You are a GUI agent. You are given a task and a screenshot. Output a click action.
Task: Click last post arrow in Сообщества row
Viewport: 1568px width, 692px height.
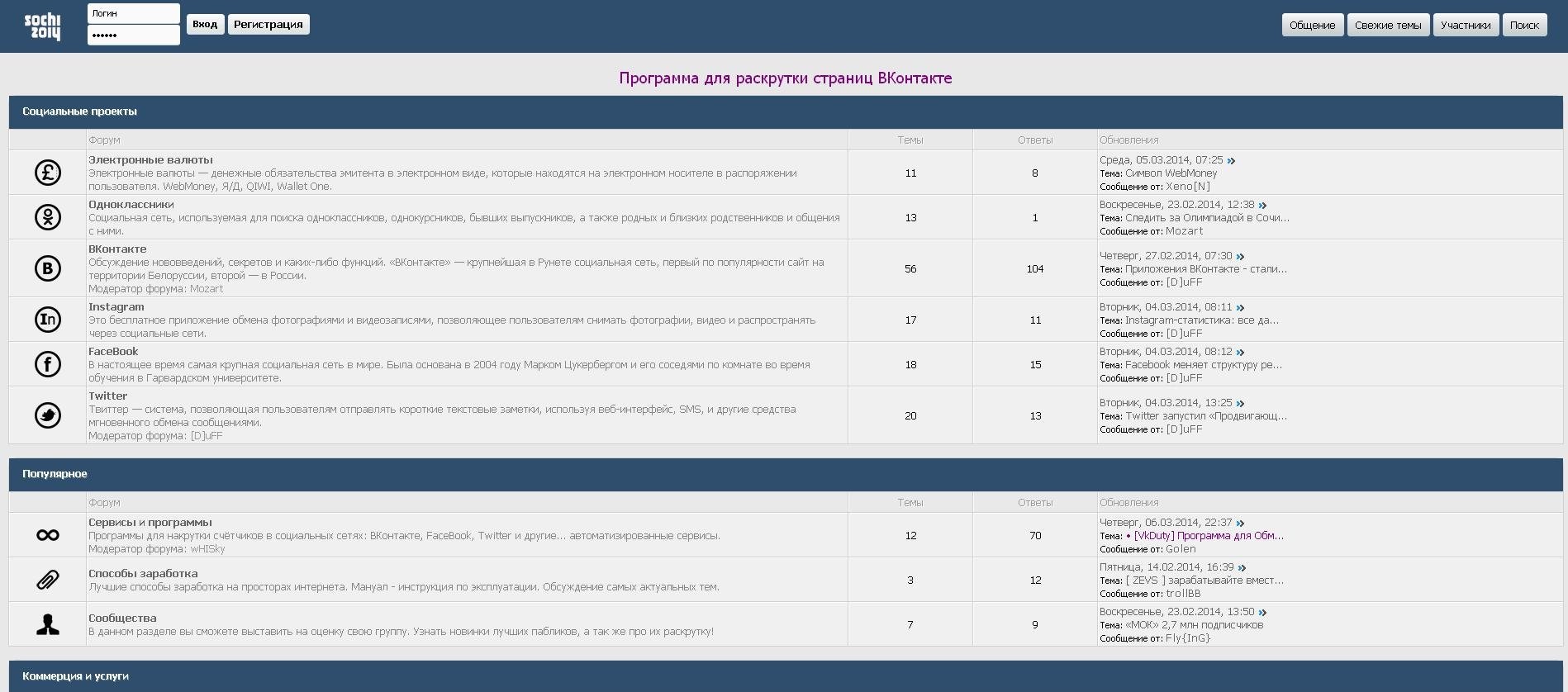point(1262,613)
